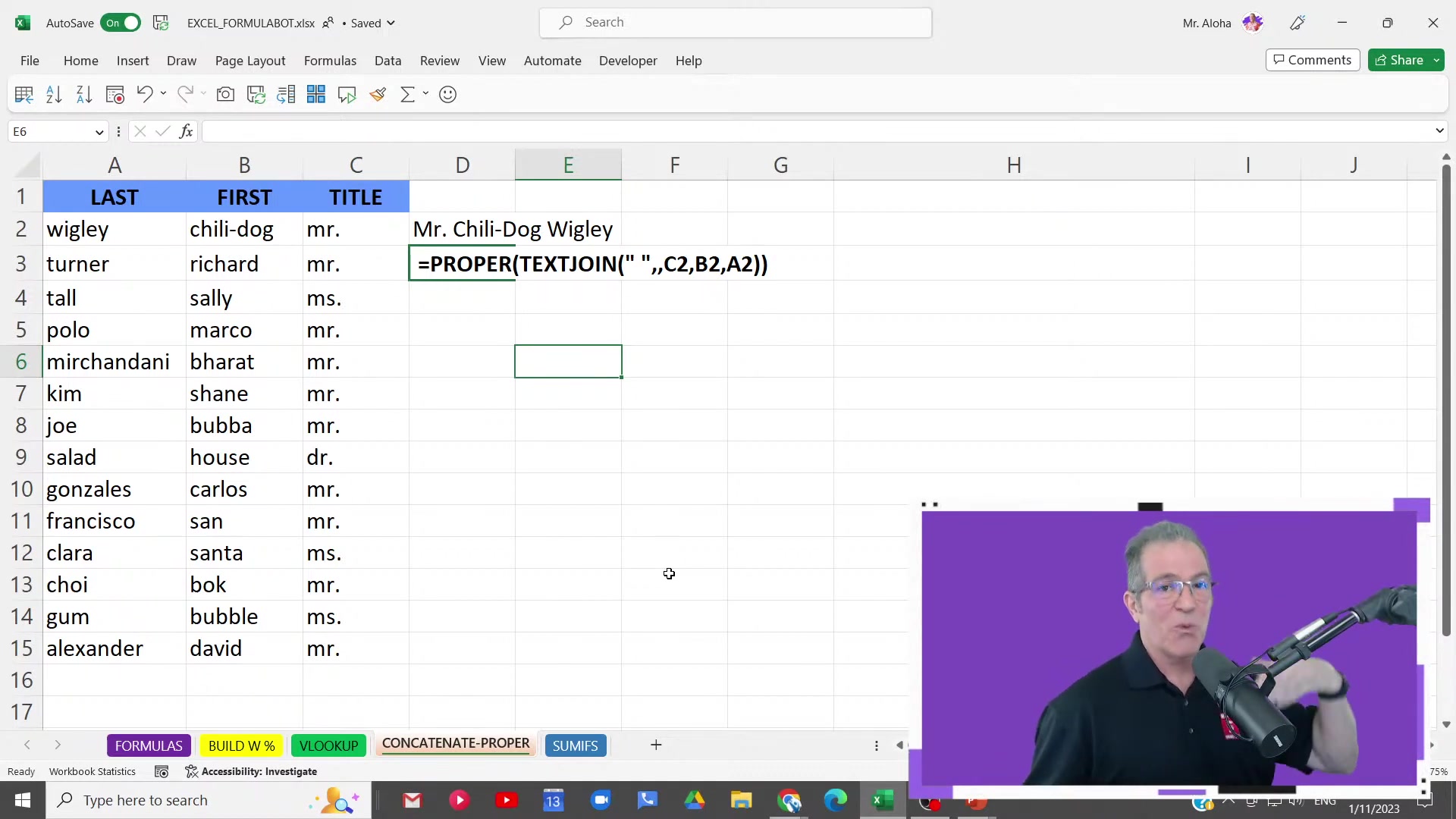Undo the last action
Image resolution: width=1456 pixels, height=819 pixels.
click(145, 94)
